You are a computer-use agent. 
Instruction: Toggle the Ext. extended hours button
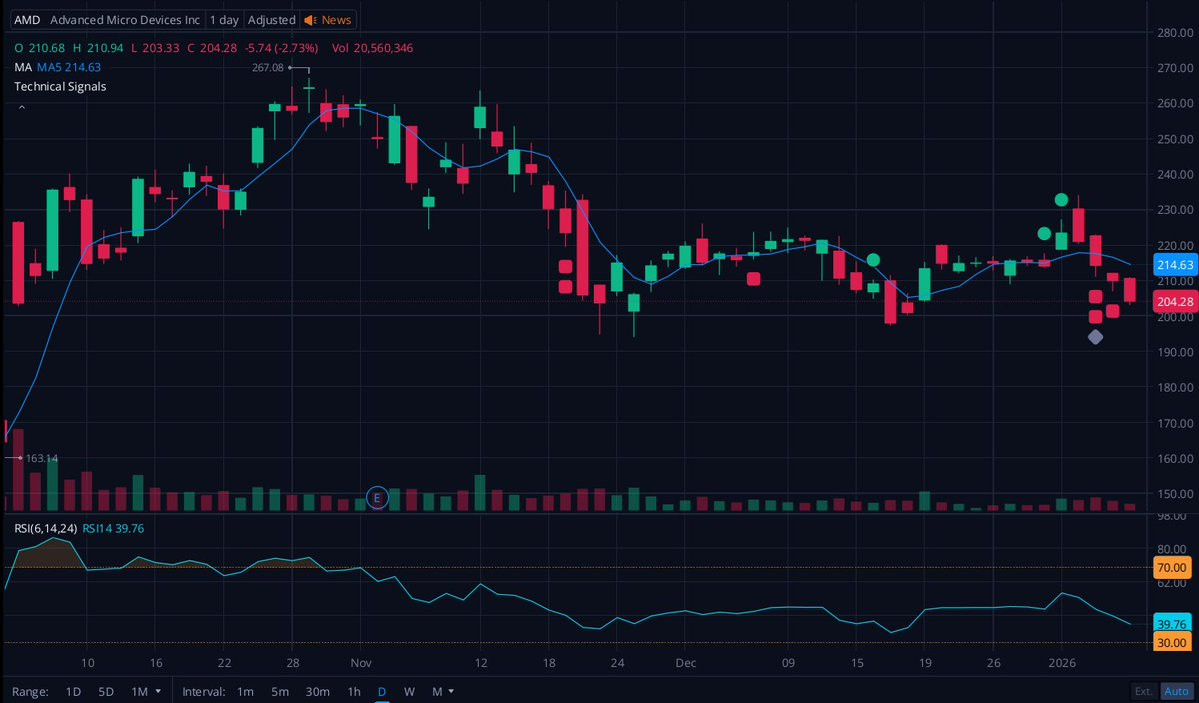(1144, 692)
